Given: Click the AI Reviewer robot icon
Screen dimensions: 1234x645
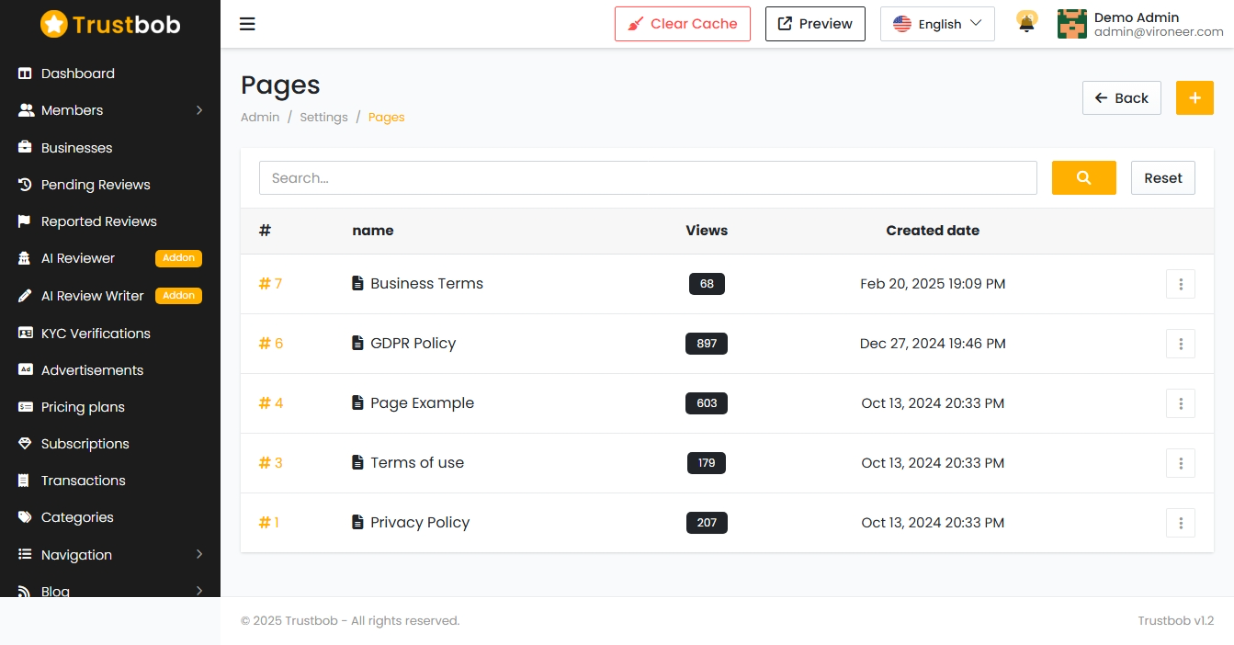Looking at the screenshot, I should [x=25, y=259].
